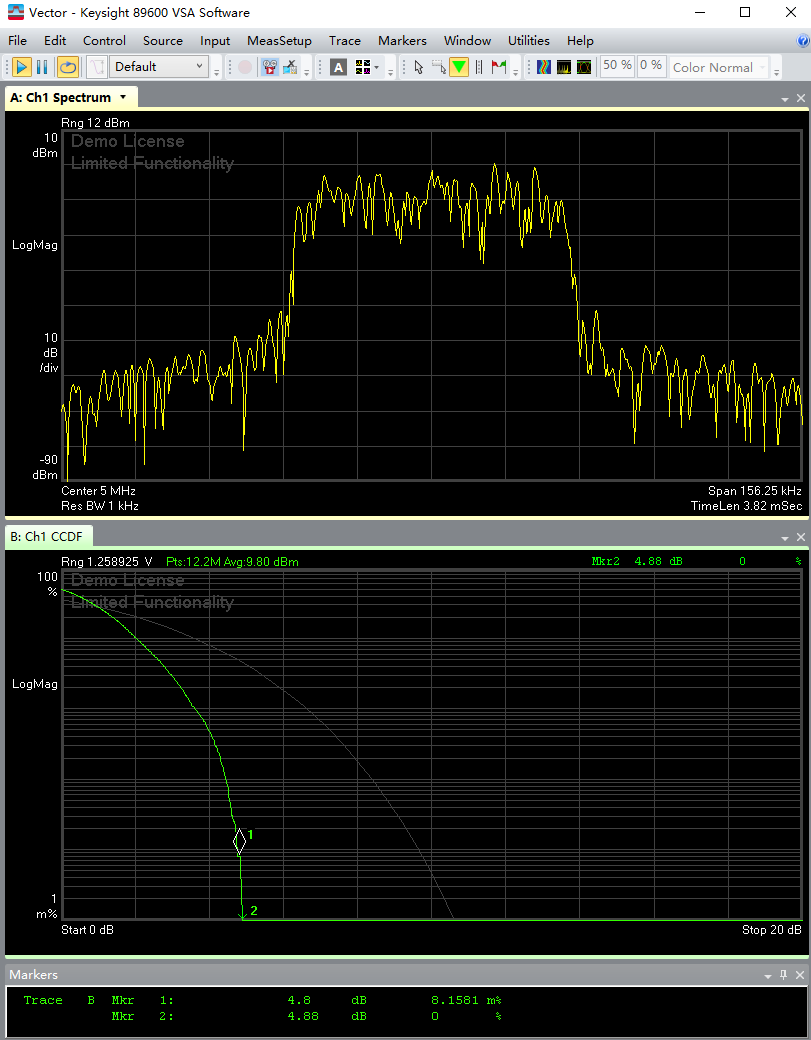Viewport: 811px width, 1040px height.
Task: Open the File menu
Action: [17, 40]
